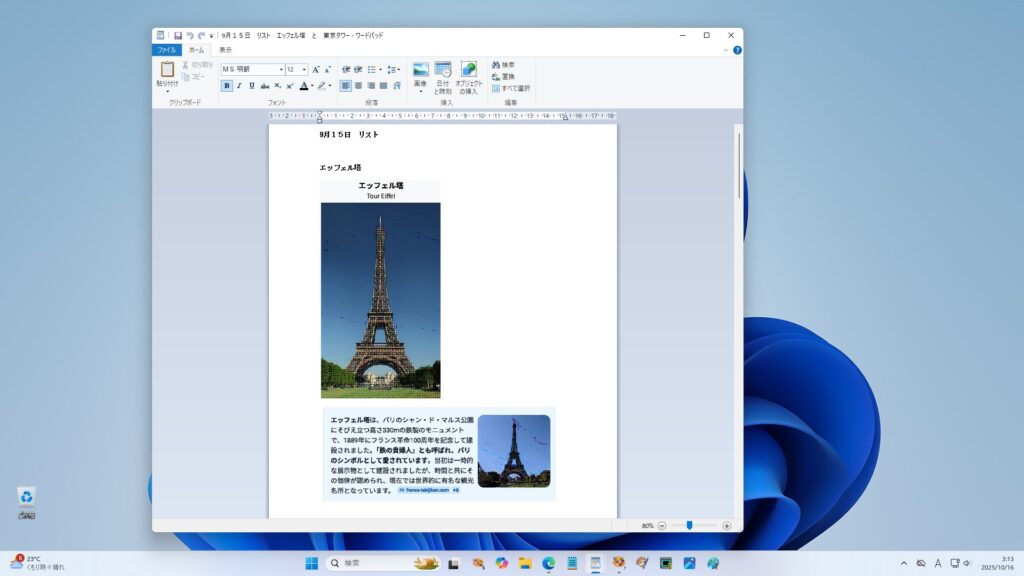The width and height of the screenshot is (1024, 576).
Task: Open the WordPad Help icon
Action: pos(737,49)
